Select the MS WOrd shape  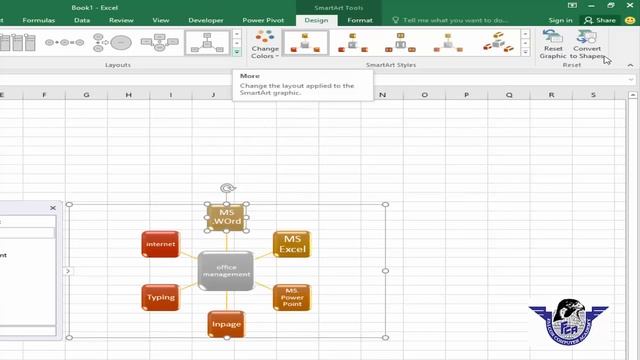tap(227, 218)
